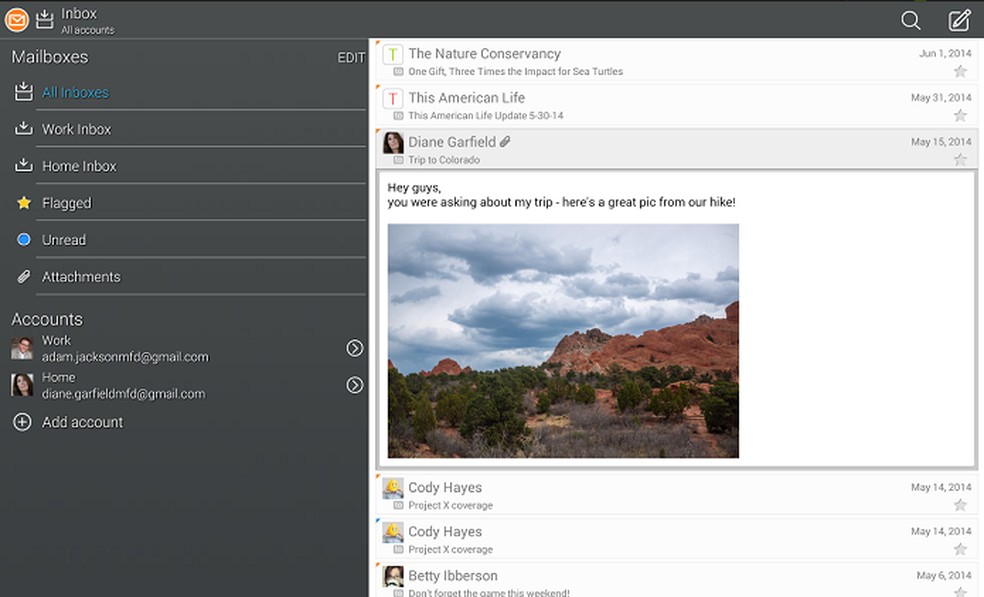The width and height of the screenshot is (984, 597).
Task: Click the Trip to Colorado subject line
Action: click(x=444, y=160)
